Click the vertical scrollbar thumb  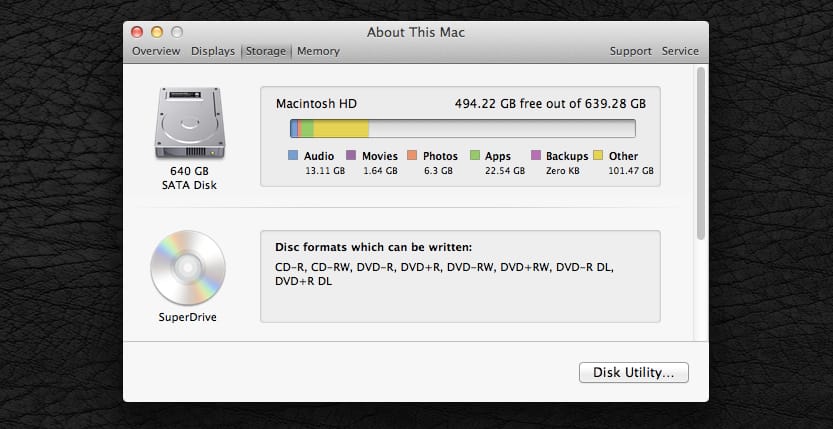[x=701, y=153]
